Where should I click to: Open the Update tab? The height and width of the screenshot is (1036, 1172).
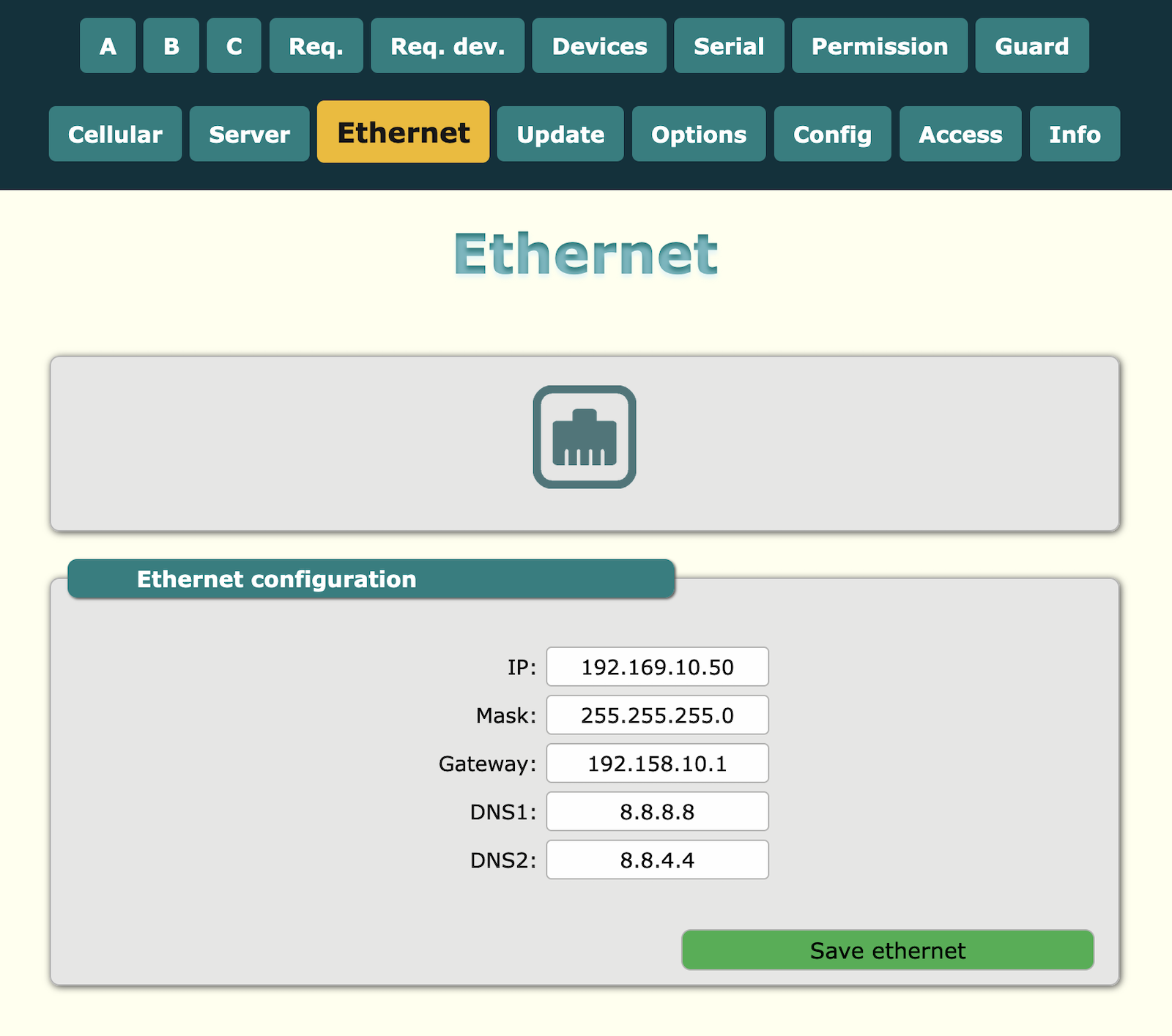(560, 134)
